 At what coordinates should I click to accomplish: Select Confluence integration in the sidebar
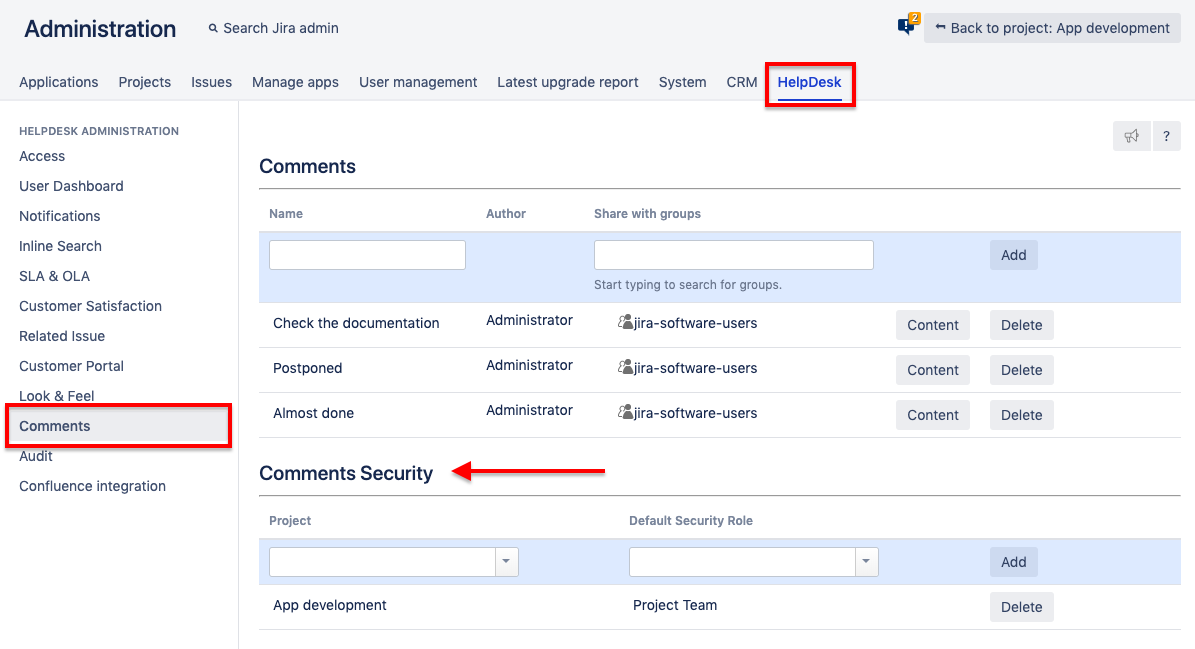(x=92, y=486)
